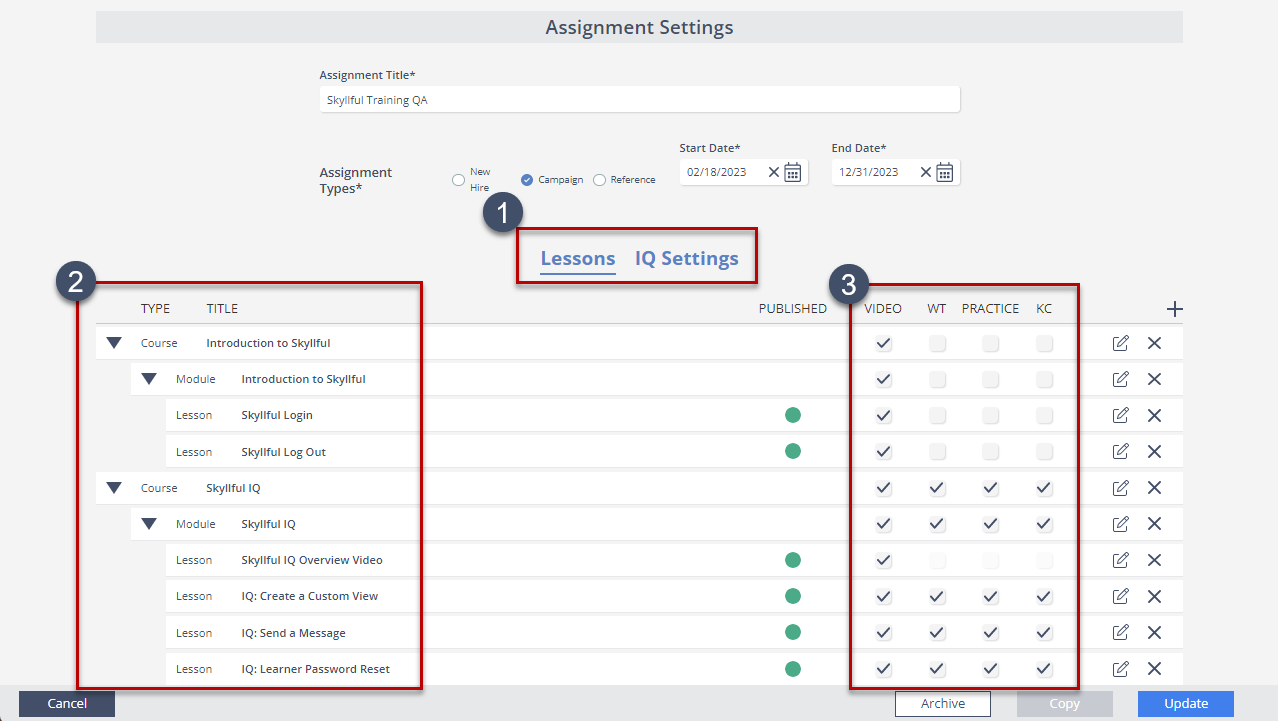
Task: Collapse the Skyllful IQ module
Action: point(149,524)
